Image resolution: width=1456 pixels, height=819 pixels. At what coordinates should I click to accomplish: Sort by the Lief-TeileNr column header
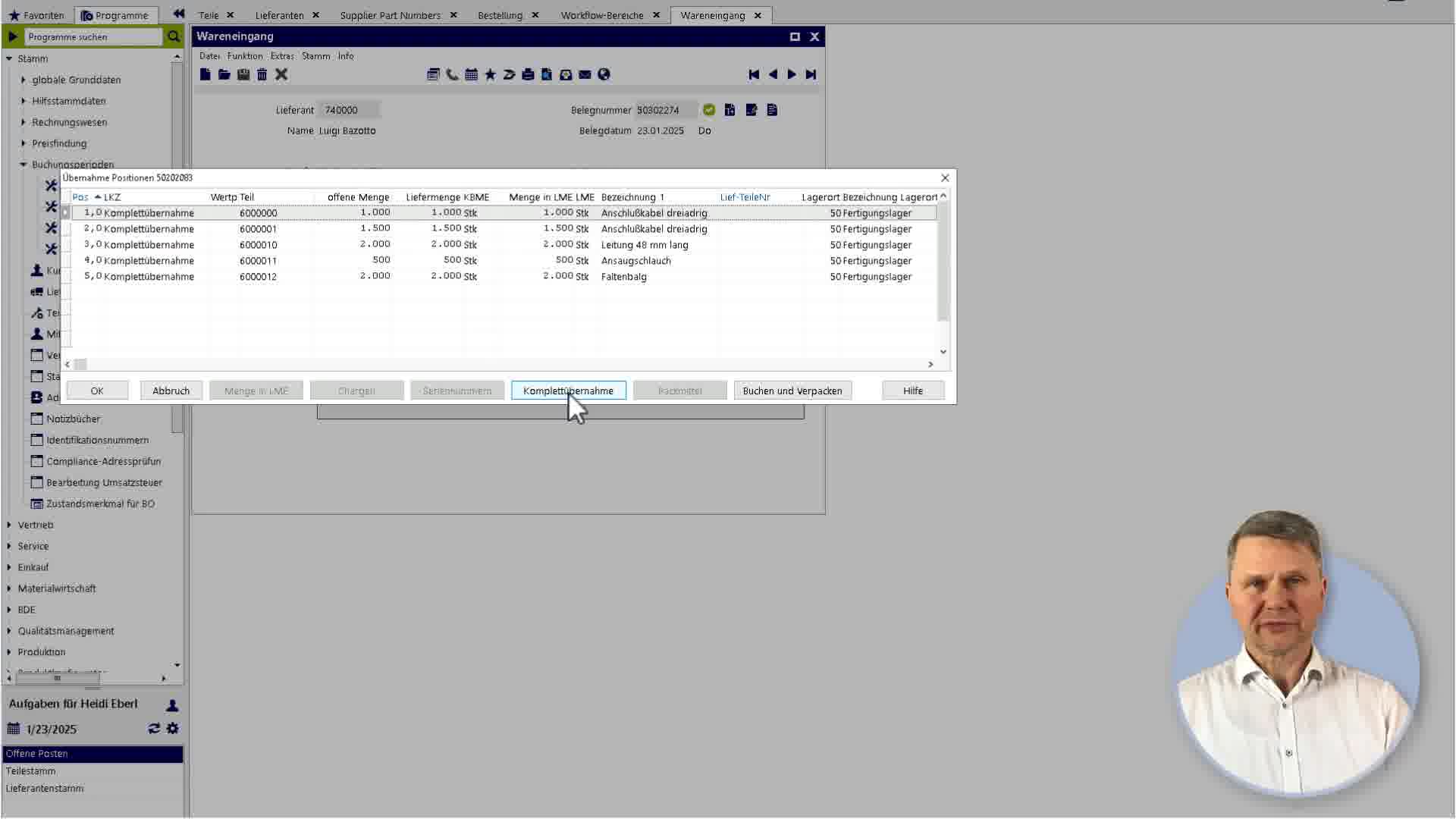745,197
